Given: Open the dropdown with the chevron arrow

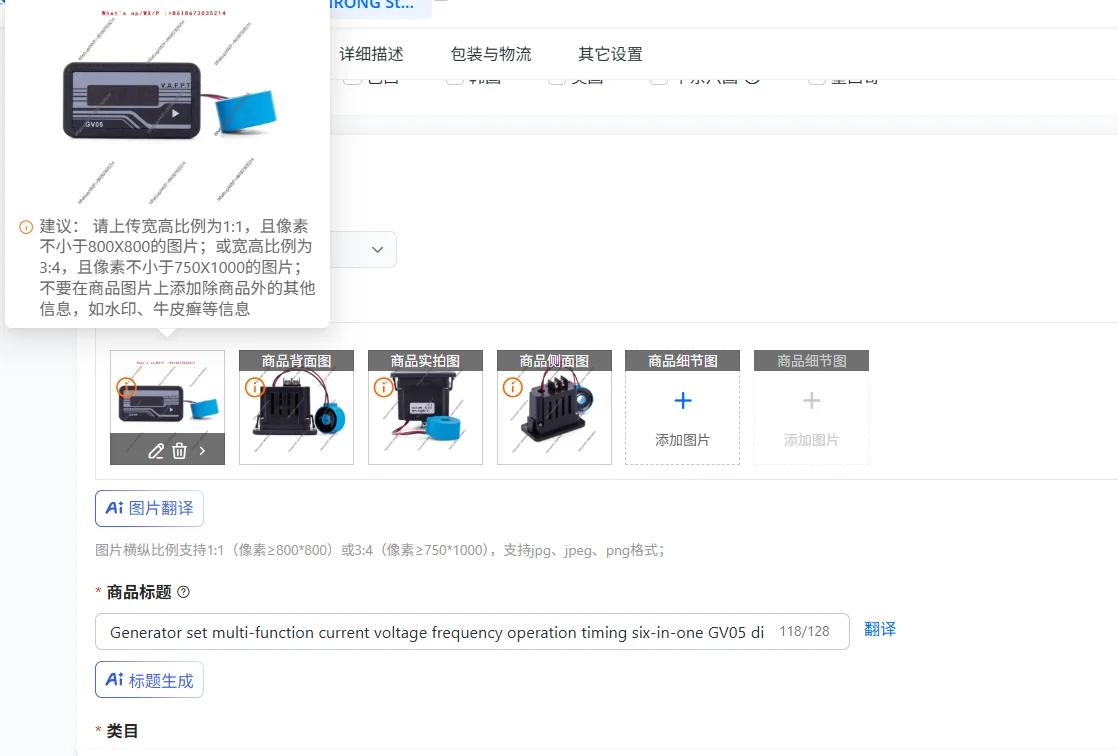Looking at the screenshot, I should (x=377, y=250).
